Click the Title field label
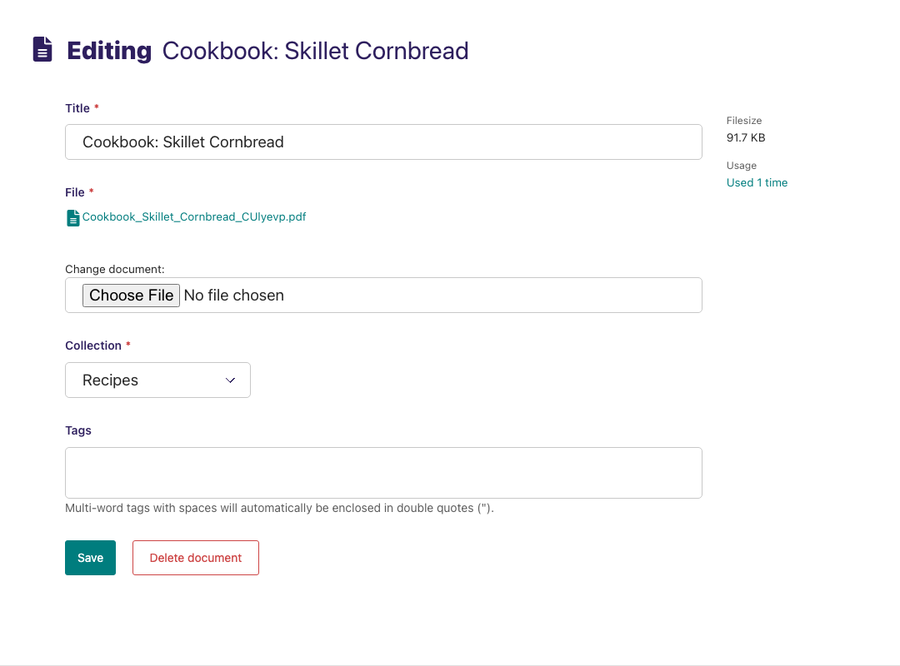The width and height of the screenshot is (900, 666). (x=77, y=108)
